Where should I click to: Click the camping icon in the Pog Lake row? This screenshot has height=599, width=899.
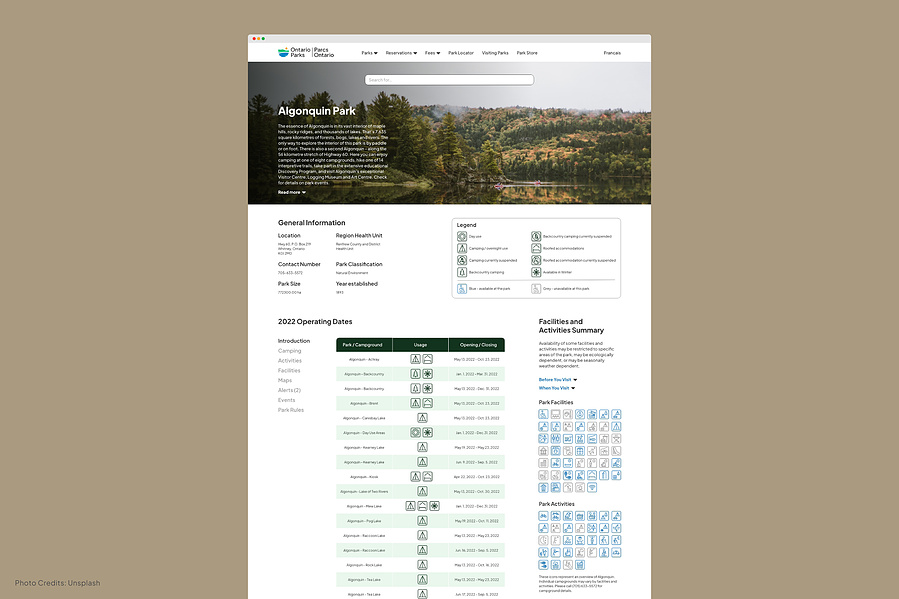[x=422, y=521]
